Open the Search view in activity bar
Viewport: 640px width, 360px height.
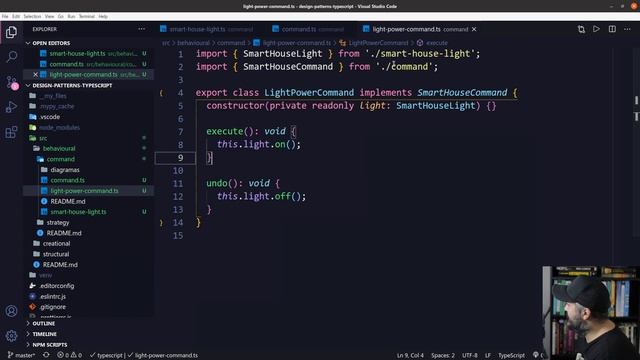tap(11, 56)
